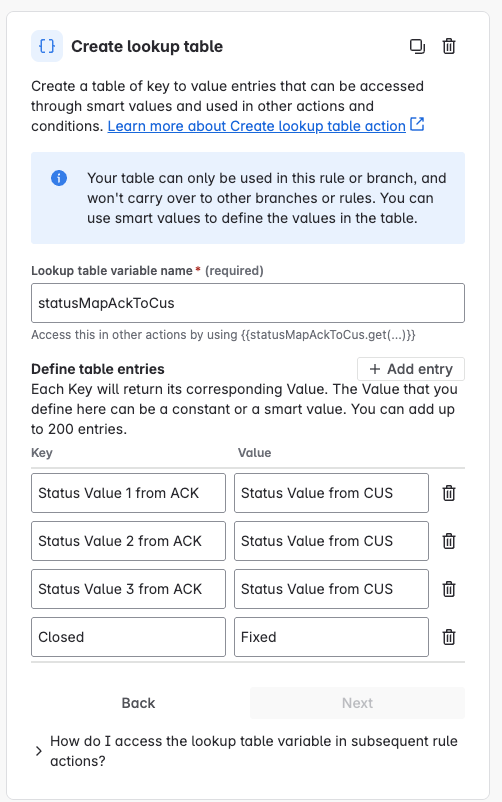Viewport: 502px width, 802px height.
Task: Delete the Create lookup table action
Action: pos(449,47)
